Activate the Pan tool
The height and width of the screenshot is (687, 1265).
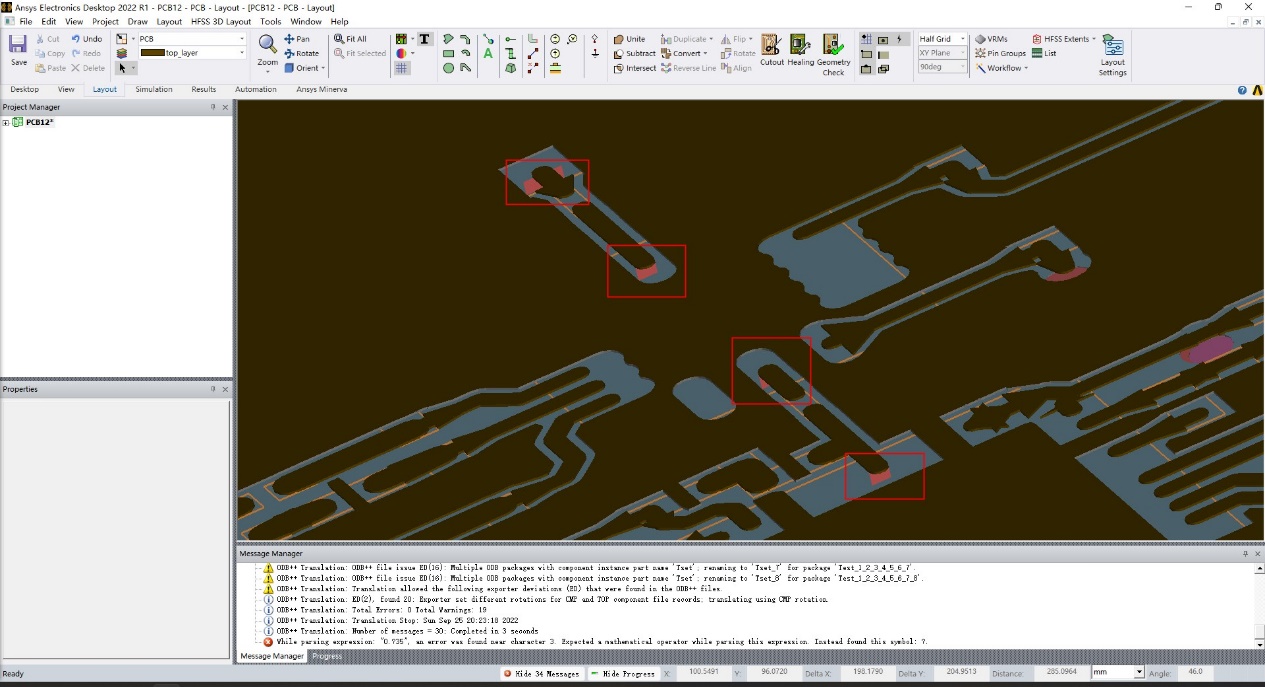click(297, 39)
